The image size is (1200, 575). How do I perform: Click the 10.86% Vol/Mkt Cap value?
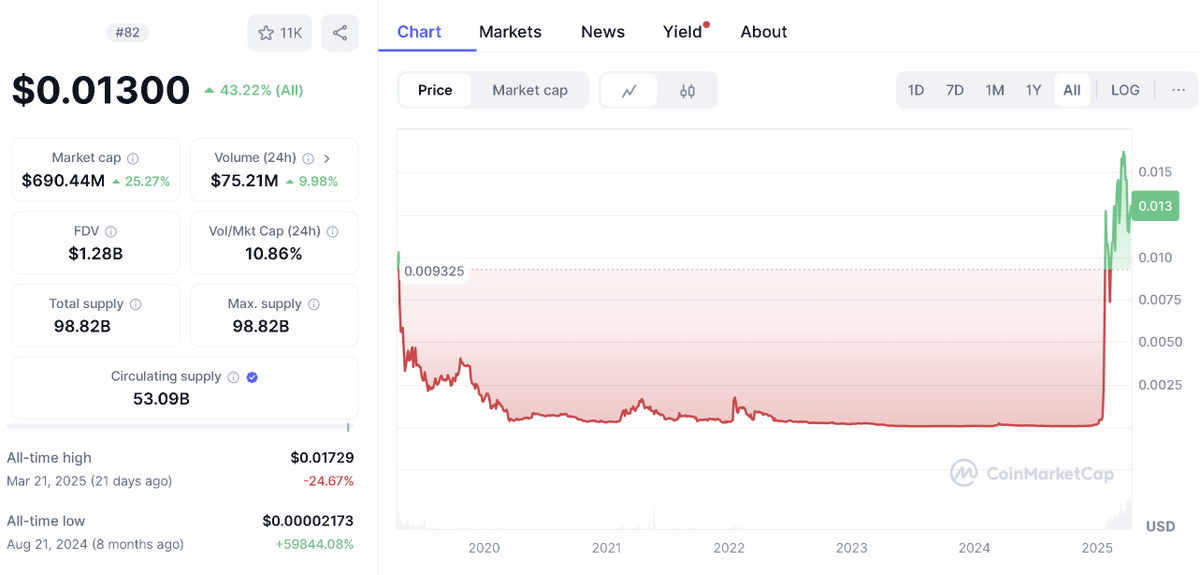pos(274,254)
